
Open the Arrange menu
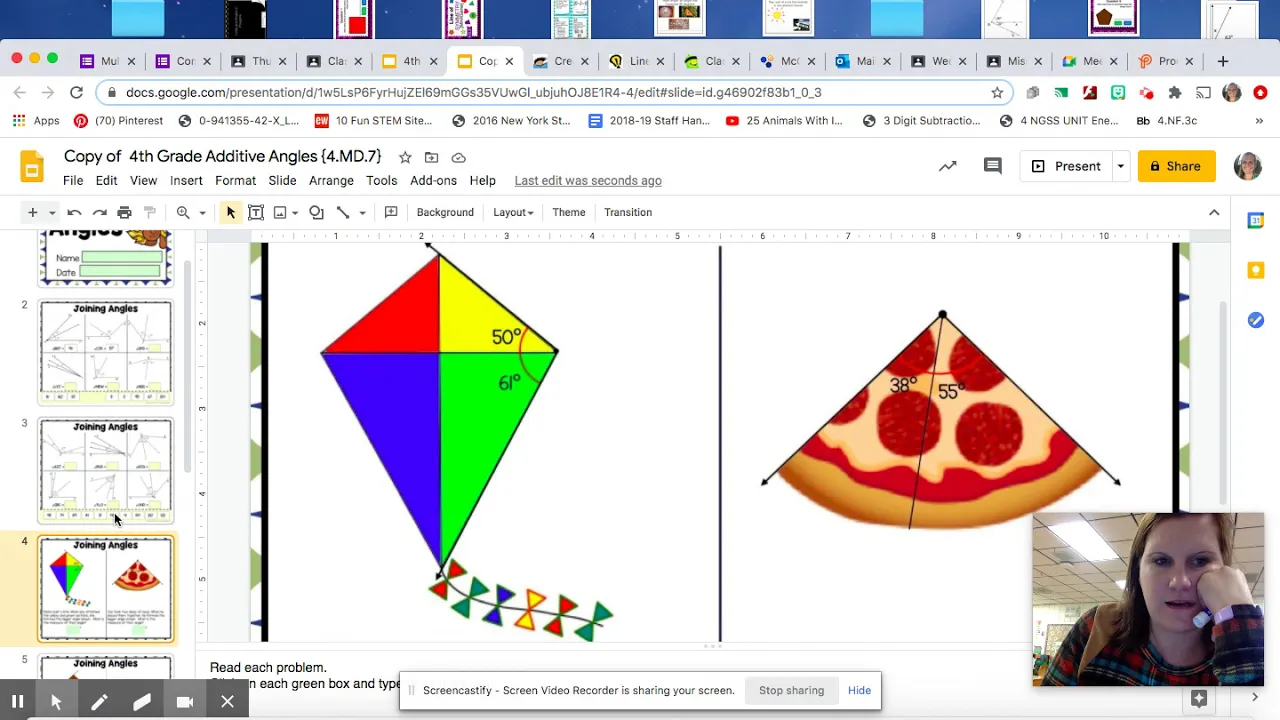331,181
